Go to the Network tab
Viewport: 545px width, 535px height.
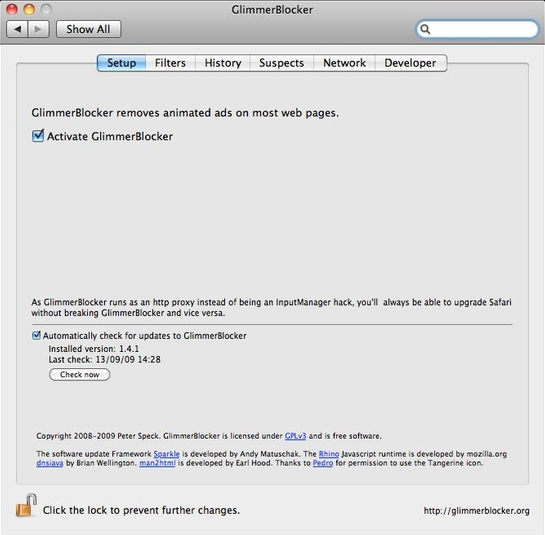[x=344, y=63]
